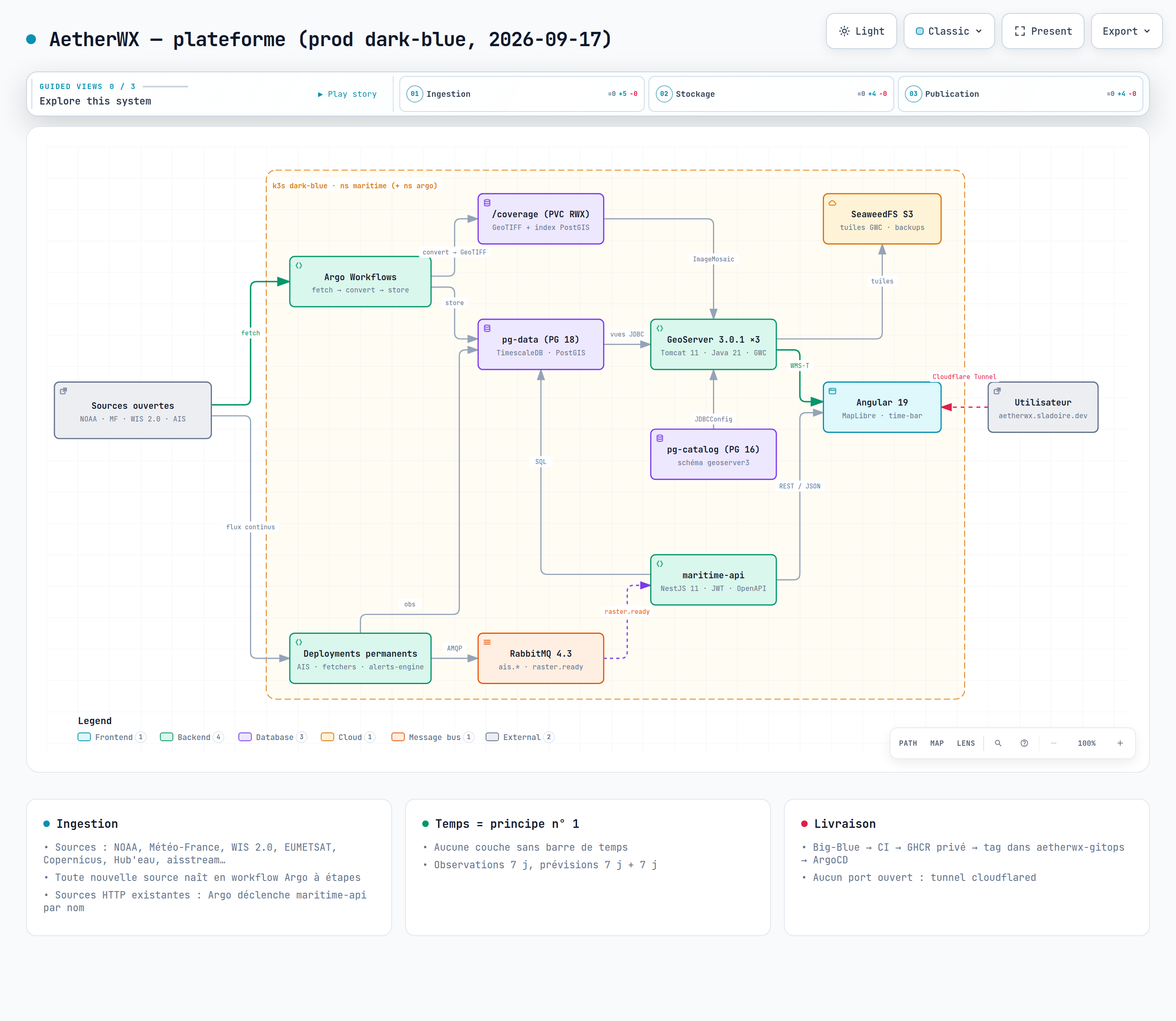Toggle External legend filter
The image size is (1176, 1021).
click(x=520, y=737)
